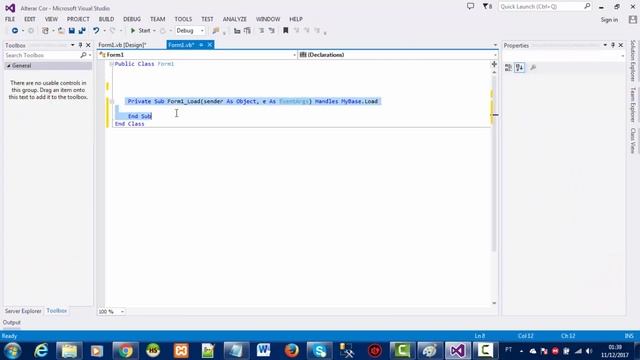Open the DEBUG menu

[132, 19]
